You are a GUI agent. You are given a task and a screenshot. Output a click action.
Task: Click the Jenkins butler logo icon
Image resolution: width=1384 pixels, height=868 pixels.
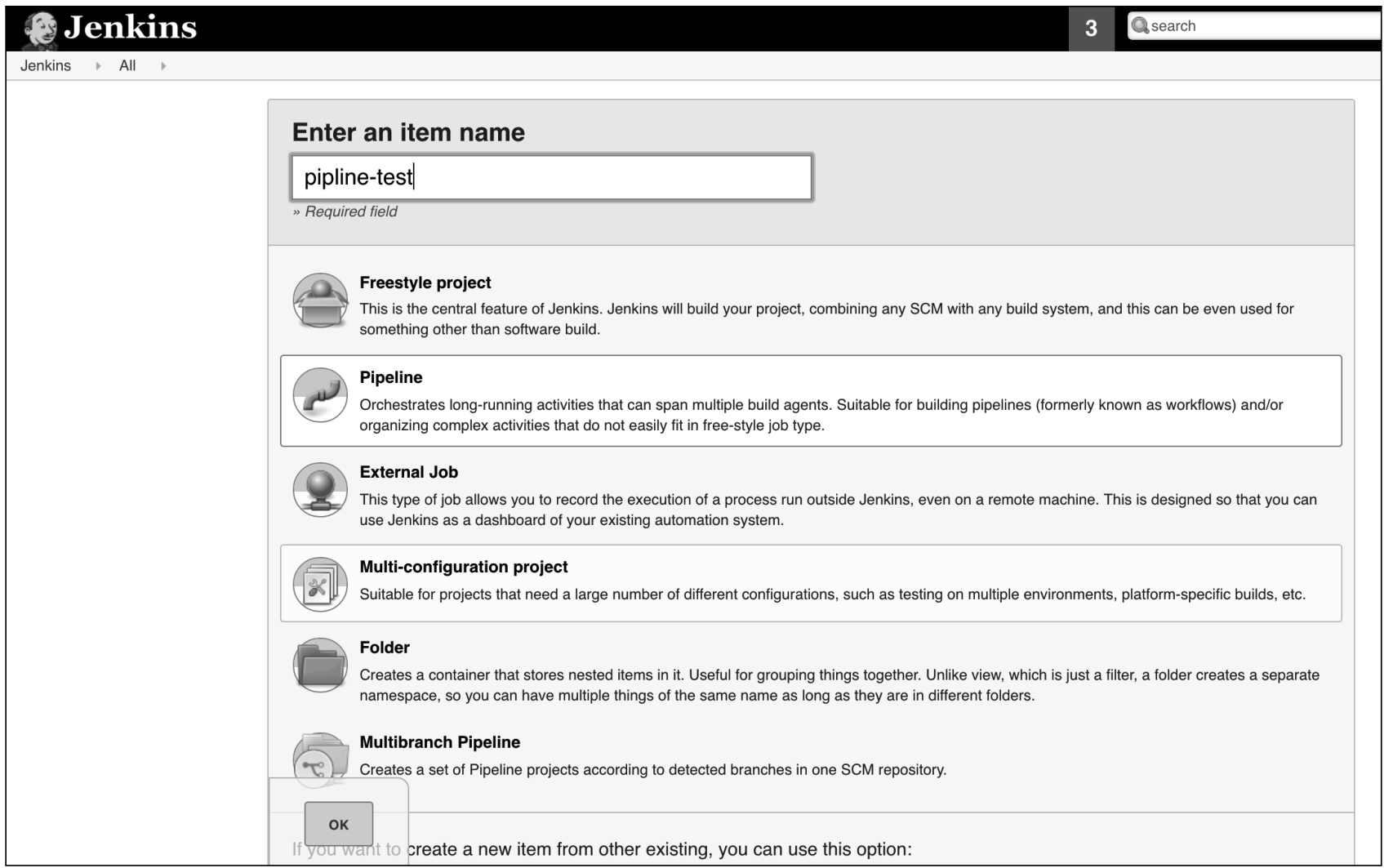[x=40, y=30]
